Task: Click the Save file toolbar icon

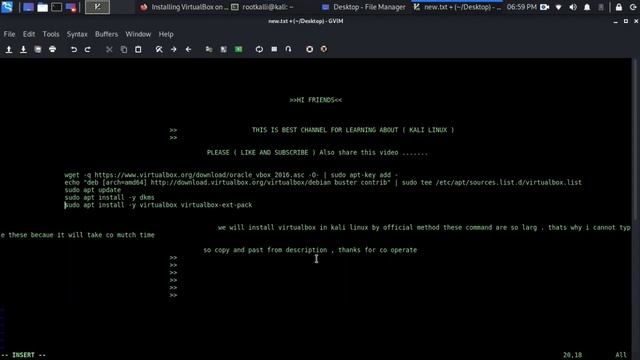Action: pyautogui.click(x=23, y=49)
